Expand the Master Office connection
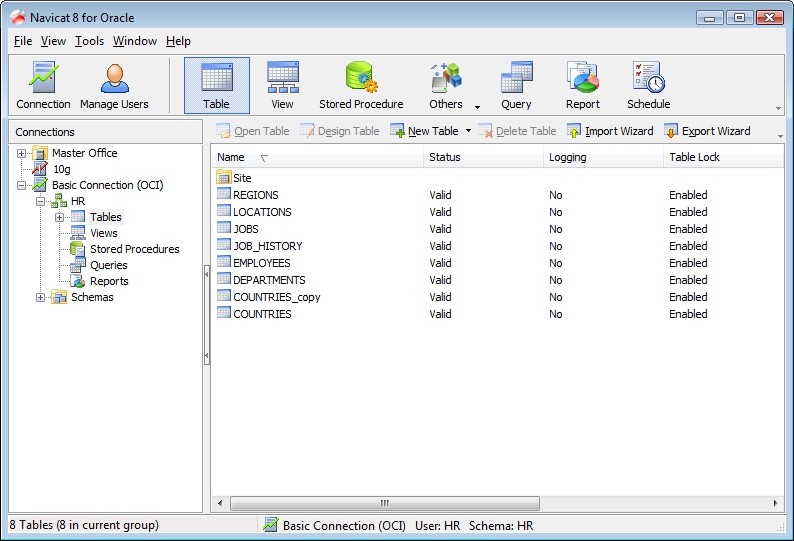The width and height of the screenshot is (794, 541). (21, 153)
